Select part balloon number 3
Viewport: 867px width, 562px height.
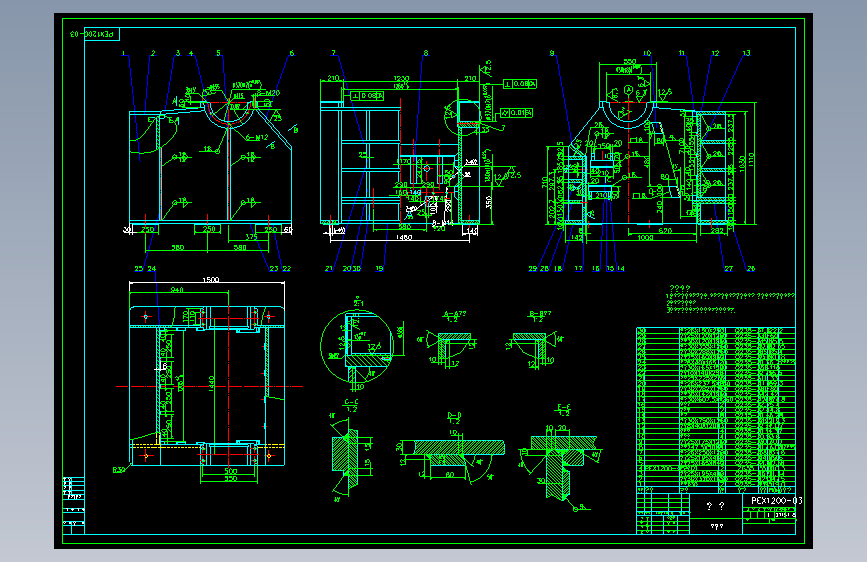177,54
